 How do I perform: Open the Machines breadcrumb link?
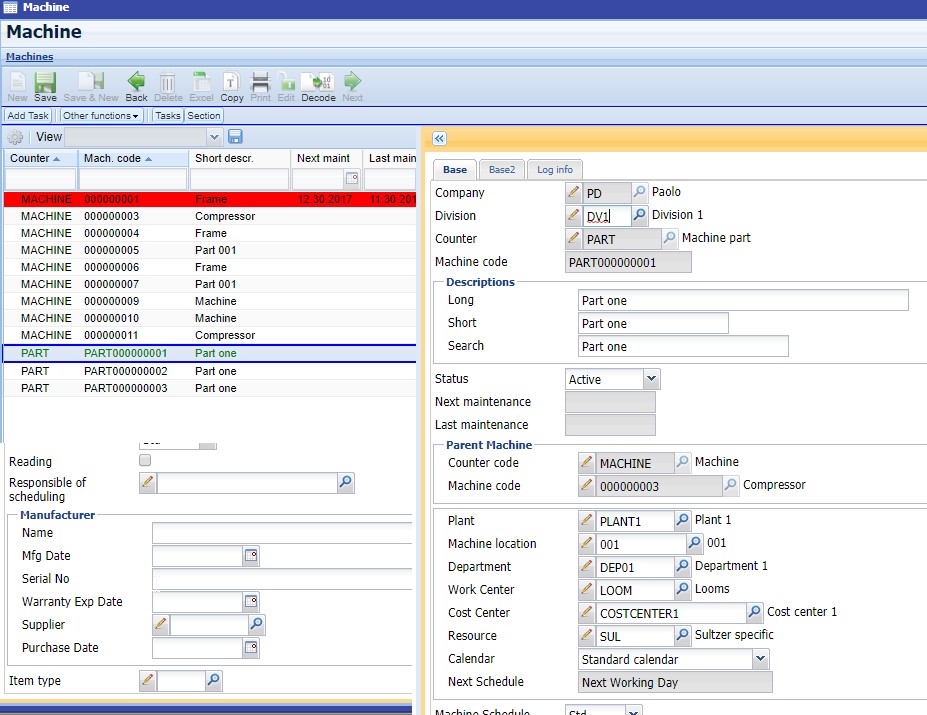tap(30, 57)
